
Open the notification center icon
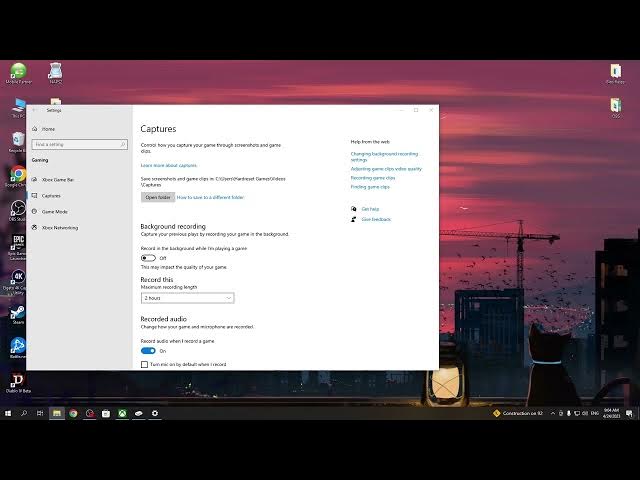[629, 413]
